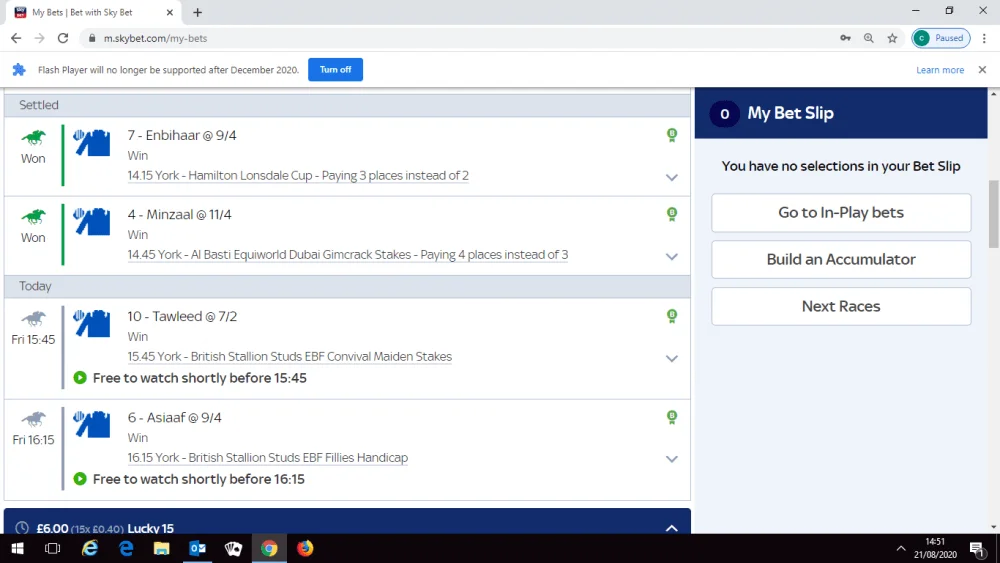The width and height of the screenshot is (1000, 563).
Task: Click the blue jockey silks for Tawleed
Action: (x=91, y=323)
